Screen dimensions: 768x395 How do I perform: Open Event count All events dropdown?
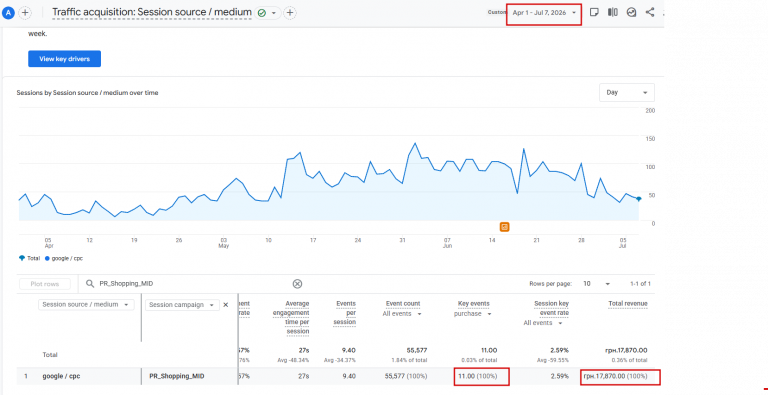(x=402, y=314)
